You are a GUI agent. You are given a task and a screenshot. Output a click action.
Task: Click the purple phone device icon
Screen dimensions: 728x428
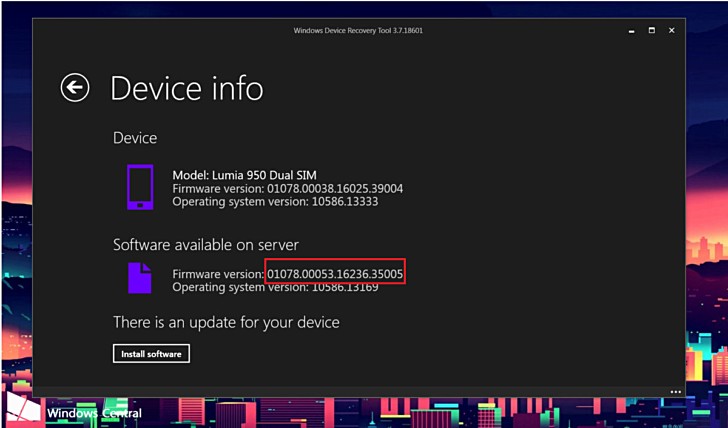click(140, 187)
